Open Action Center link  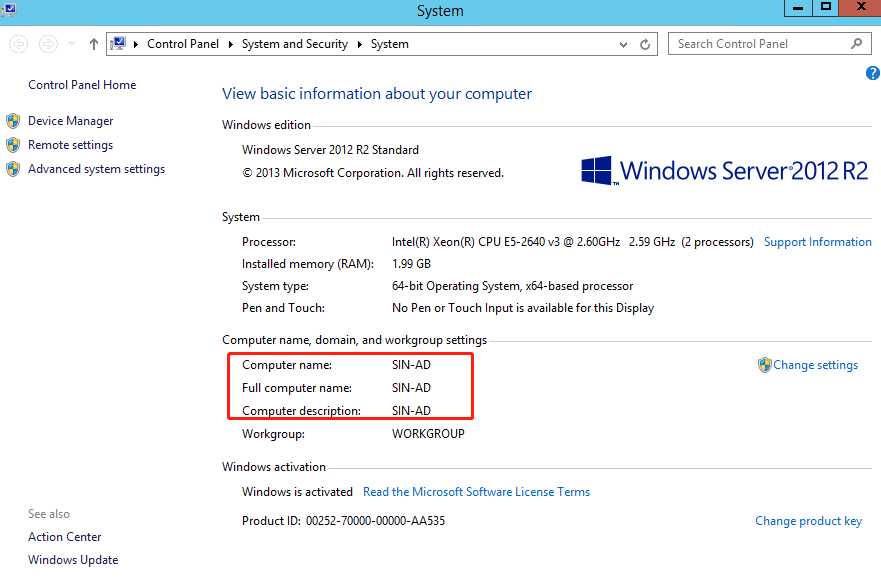click(65, 537)
